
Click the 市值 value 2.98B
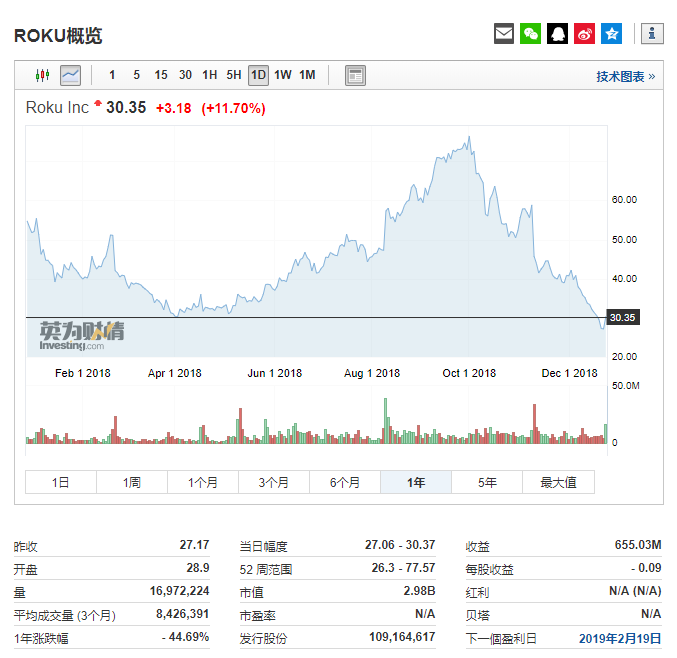pos(419,591)
